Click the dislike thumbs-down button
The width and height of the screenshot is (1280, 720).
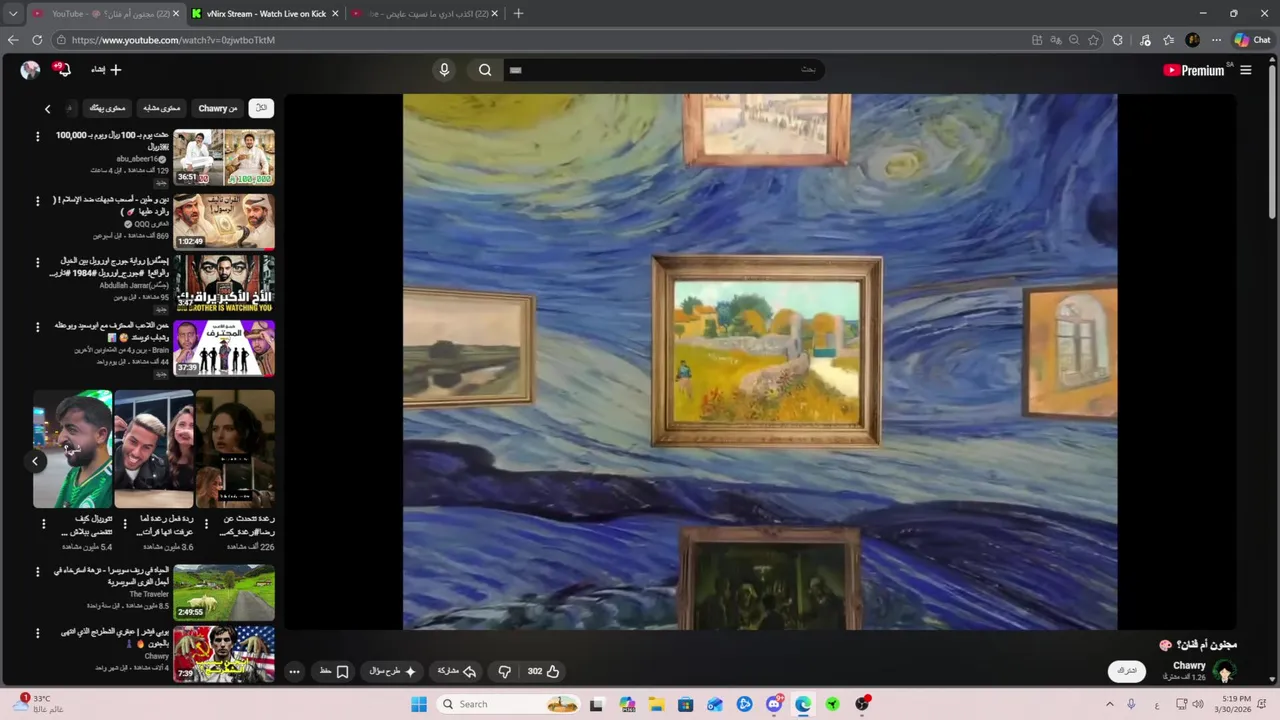click(x=505, y=671)
